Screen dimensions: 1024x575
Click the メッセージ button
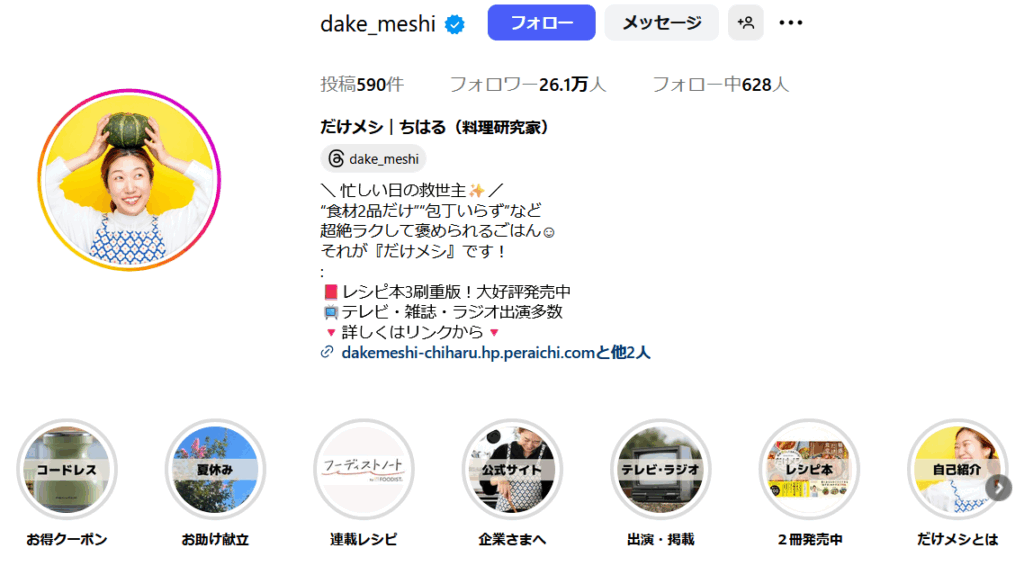tap(662, 23)
